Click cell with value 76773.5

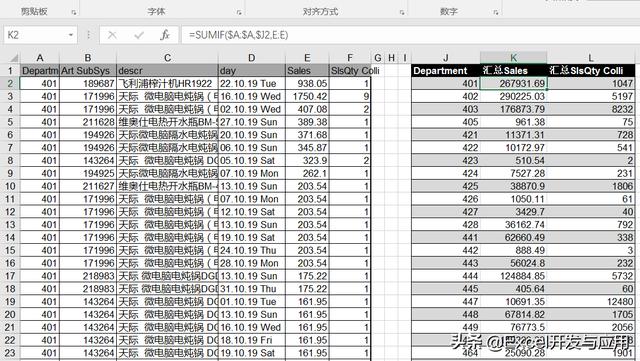pos(513,327)
